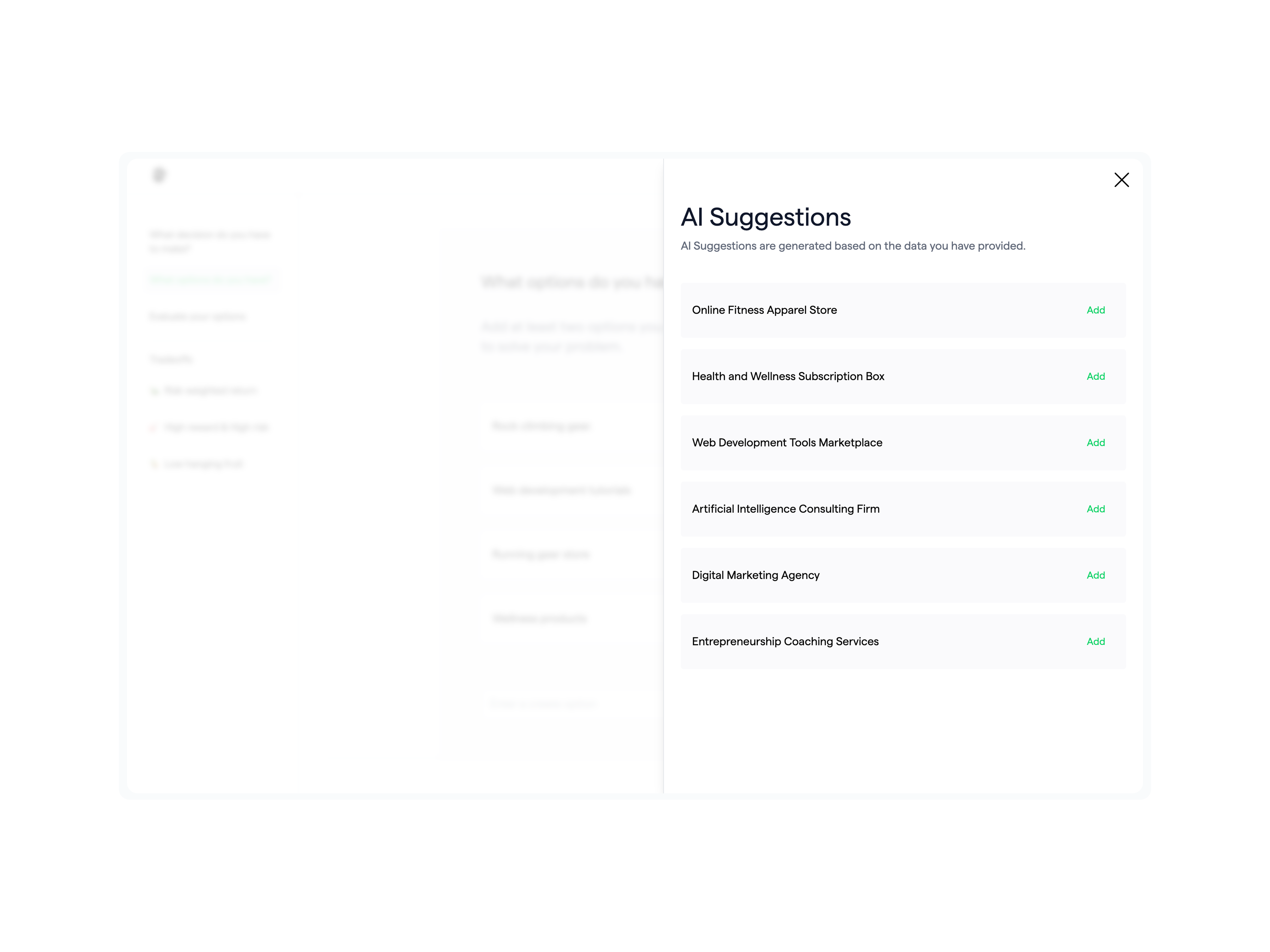This screenshot has height=952, width=1270.
Task: Add Online Fitness Apparel Store suggestion
Action: pos(1095,310)
